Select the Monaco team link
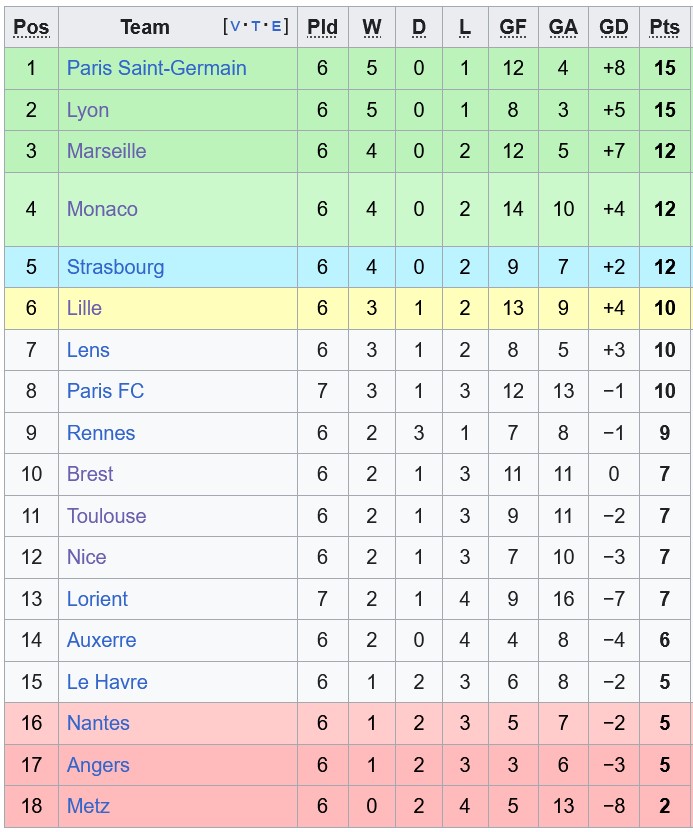Screen dimensions: 693x832 pyautogui.click(x=102, y=209)
